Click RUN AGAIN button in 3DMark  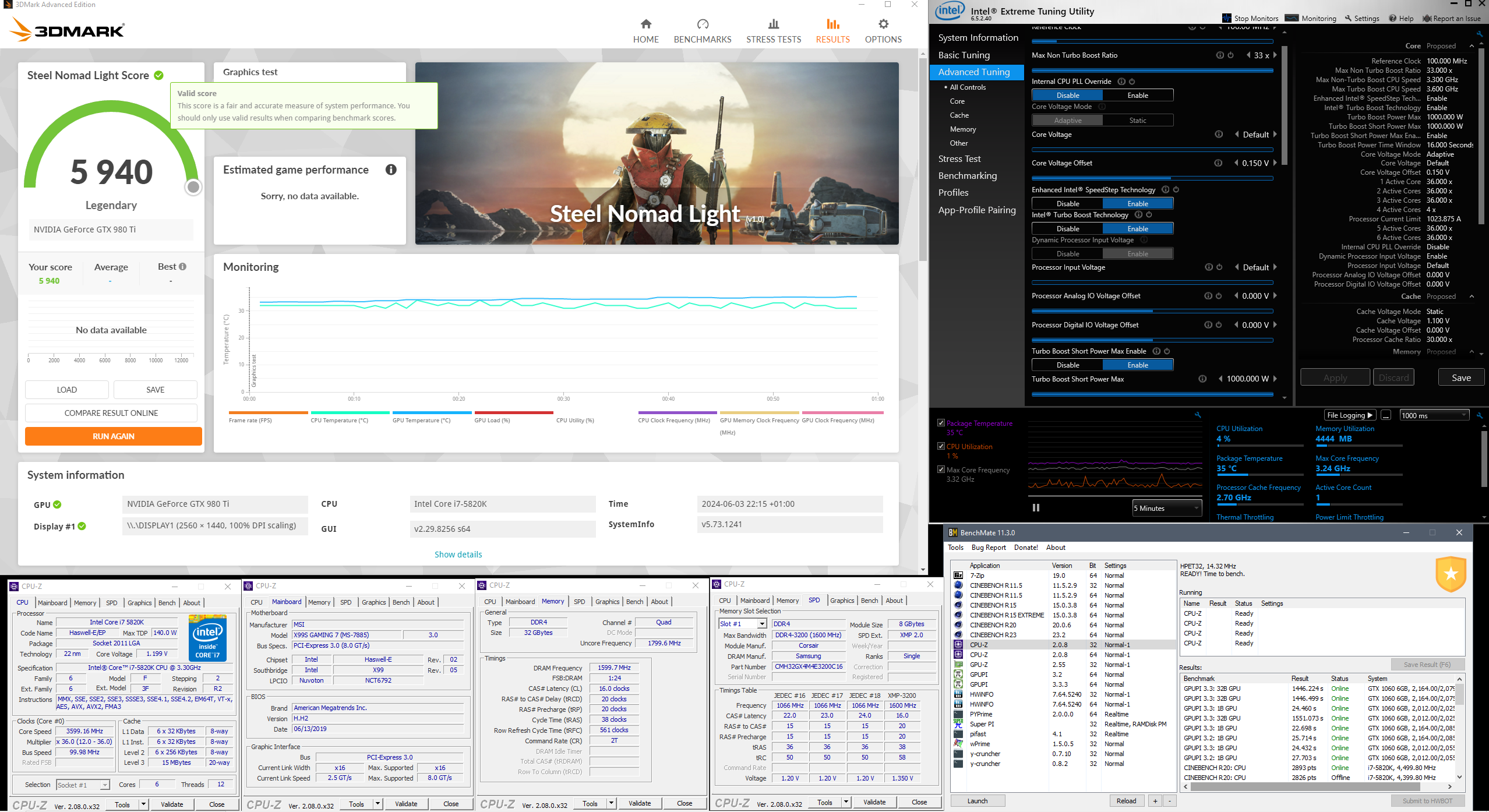[114, 436]
